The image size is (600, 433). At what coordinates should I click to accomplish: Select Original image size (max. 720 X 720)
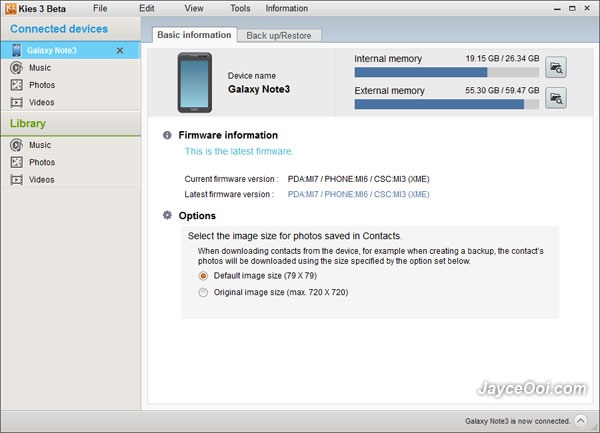tap(203, 293)
